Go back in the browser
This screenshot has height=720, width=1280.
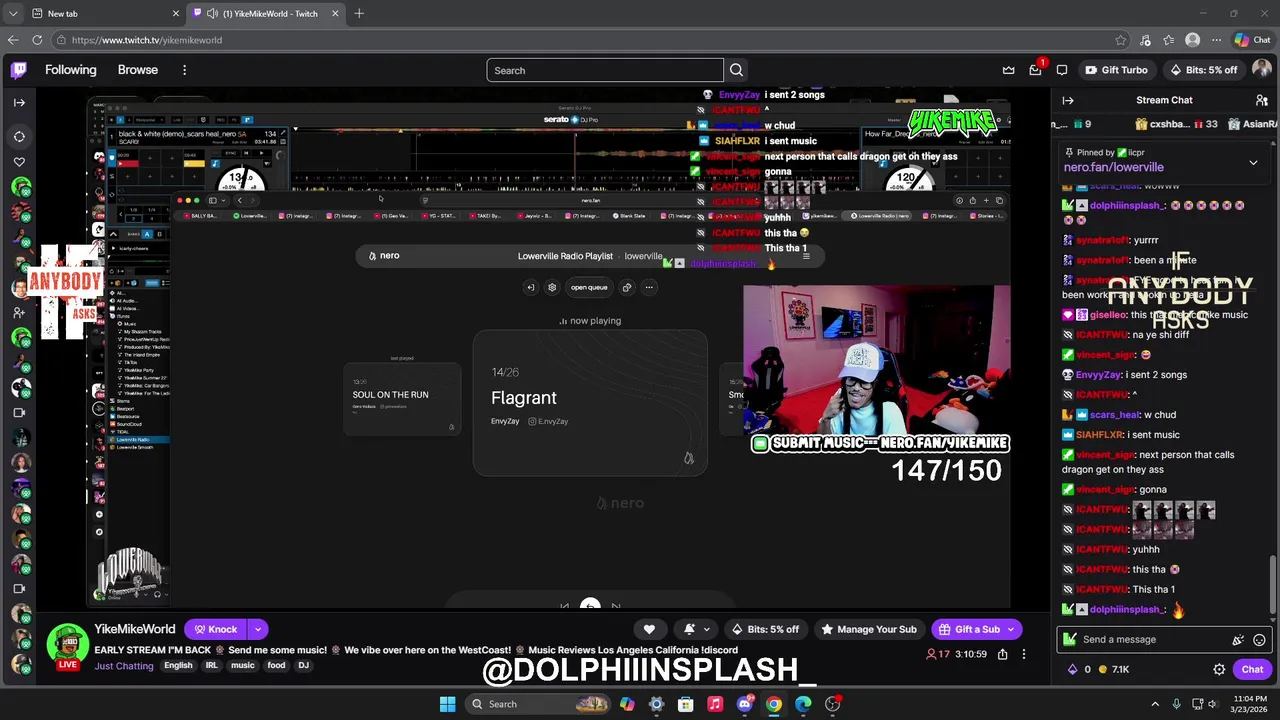tap(13, 40)
